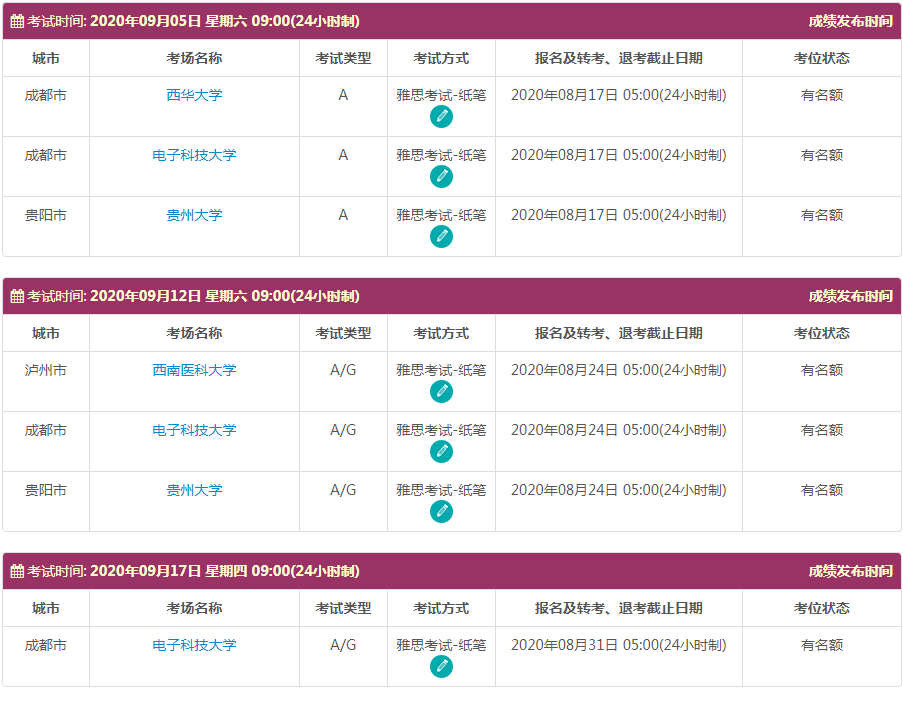Click pencil icon in the 西华大学 row
The image size is (903, 705).
[x=441, y=117]
